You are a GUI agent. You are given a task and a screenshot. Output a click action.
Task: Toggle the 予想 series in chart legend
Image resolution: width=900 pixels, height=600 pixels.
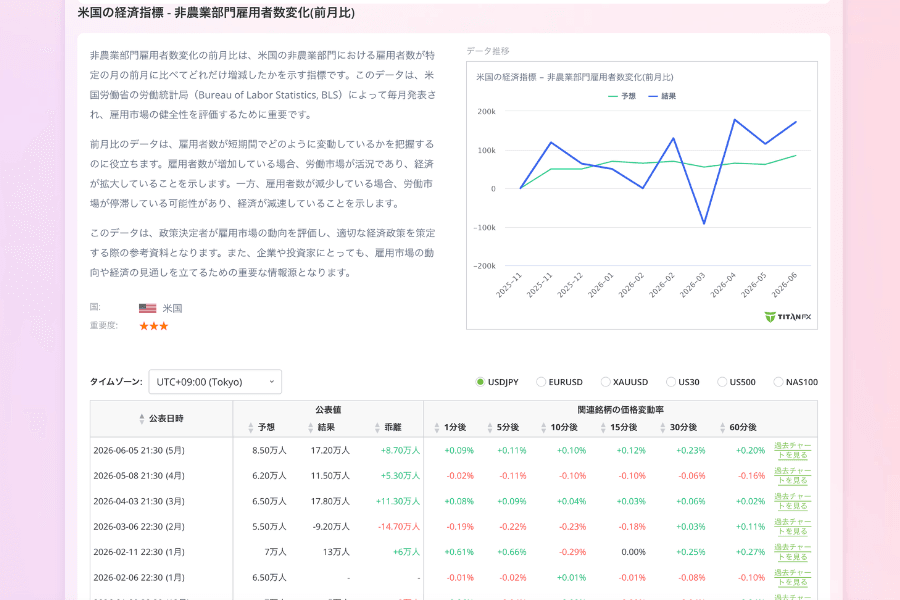pos(622,96)
